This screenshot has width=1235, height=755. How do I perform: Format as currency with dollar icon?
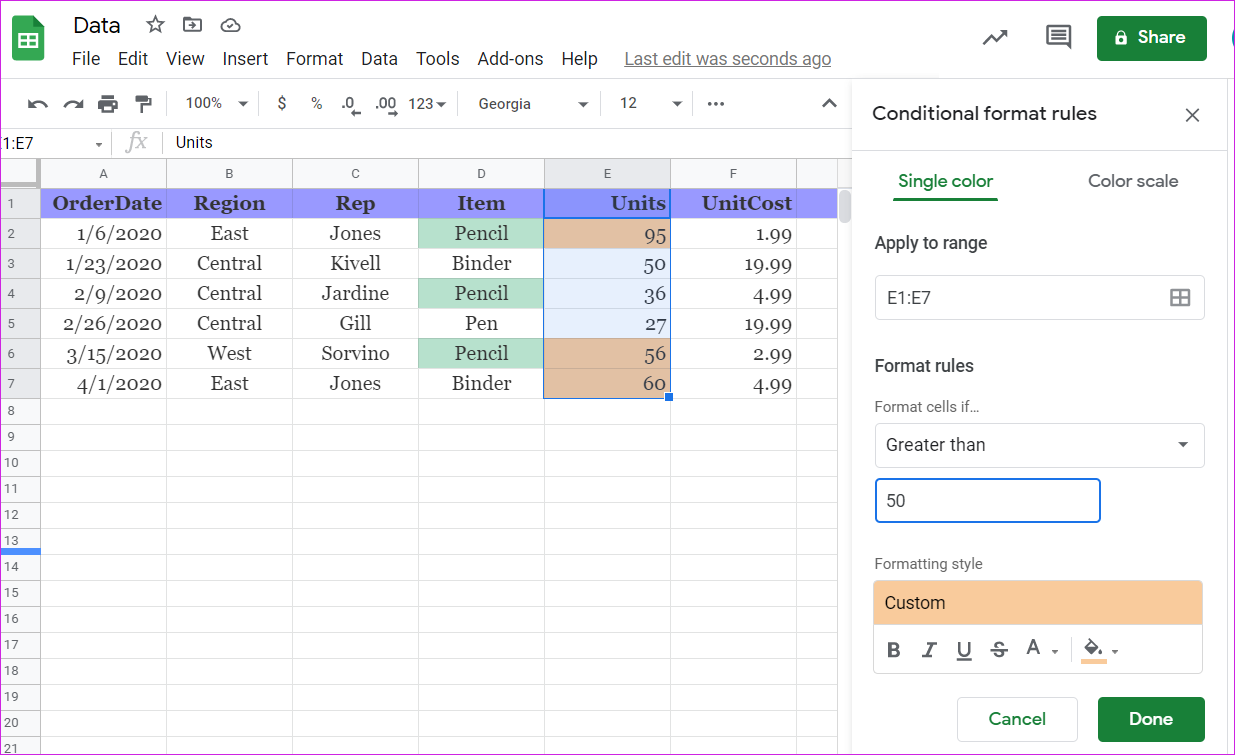point(282,104)
